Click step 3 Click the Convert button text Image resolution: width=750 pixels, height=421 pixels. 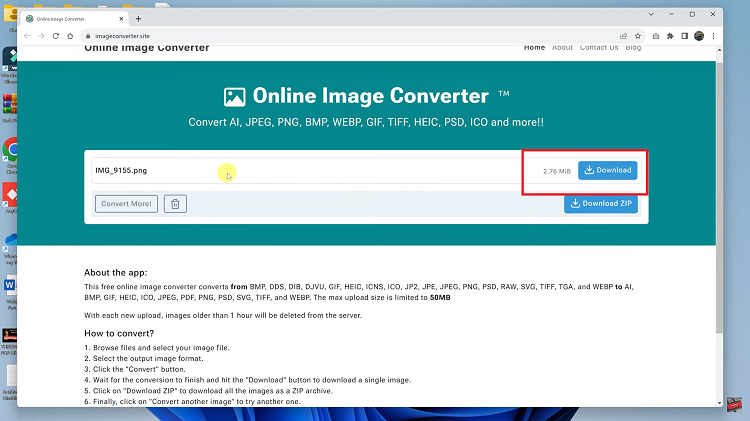[x=139, y=369]
